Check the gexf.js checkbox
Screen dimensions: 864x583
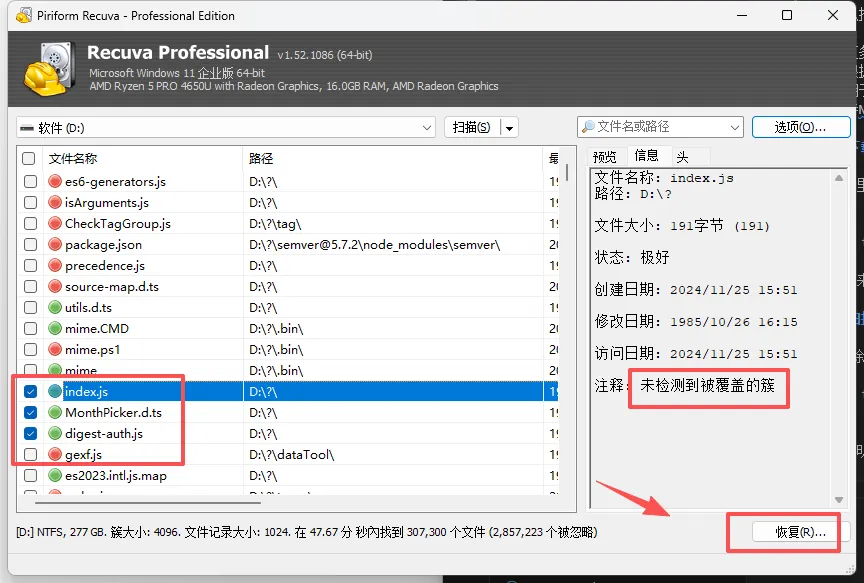[30, 455]
